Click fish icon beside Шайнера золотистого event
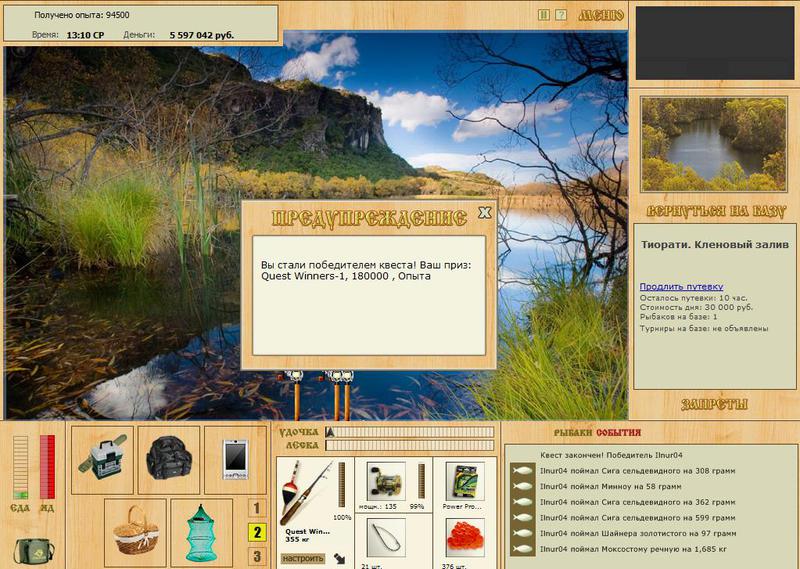The width and height of the screenshot is (800, 569). pos(522,533)
